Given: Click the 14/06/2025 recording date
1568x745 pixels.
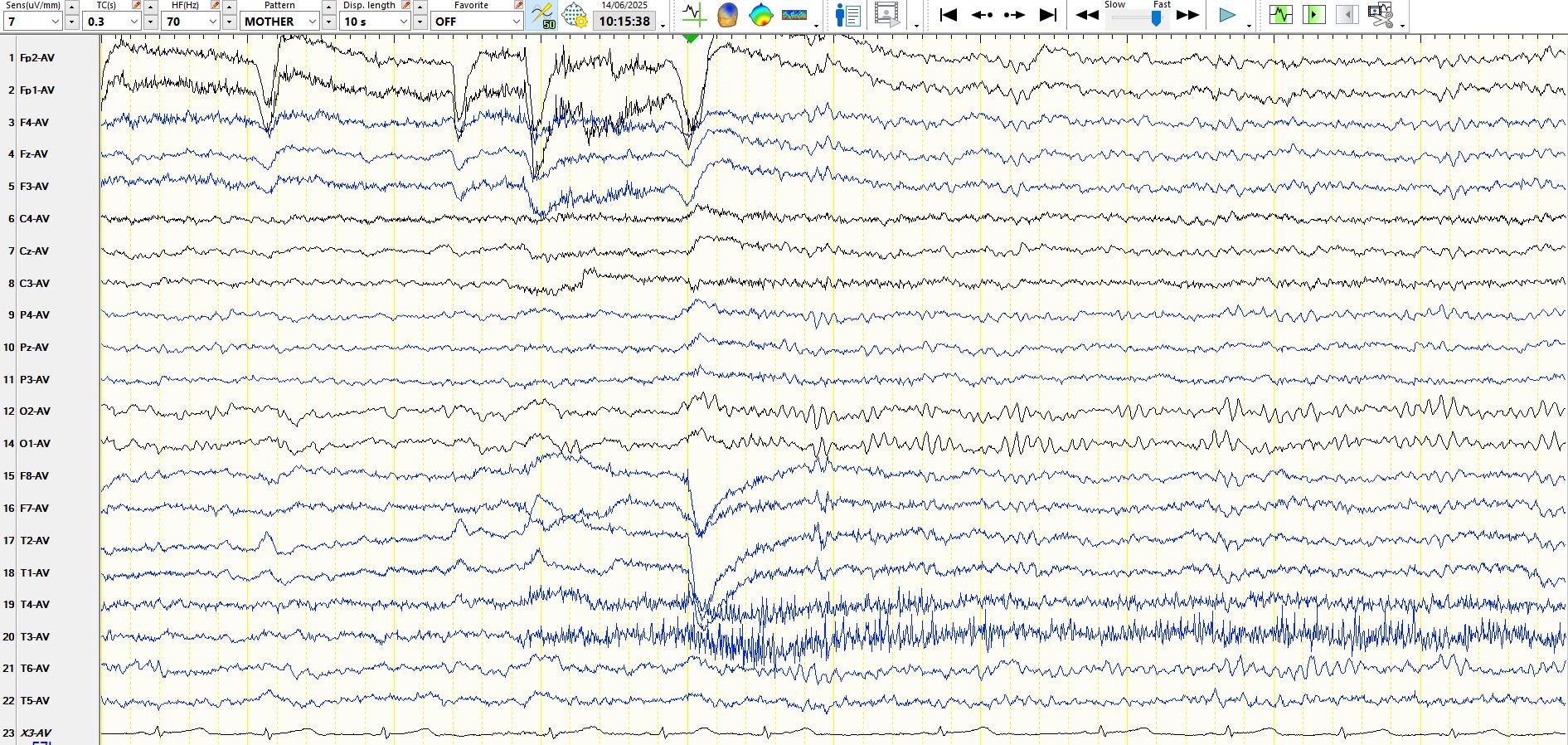Looking at the screenshot, I should pyautogui.click(x=624, y=5).
